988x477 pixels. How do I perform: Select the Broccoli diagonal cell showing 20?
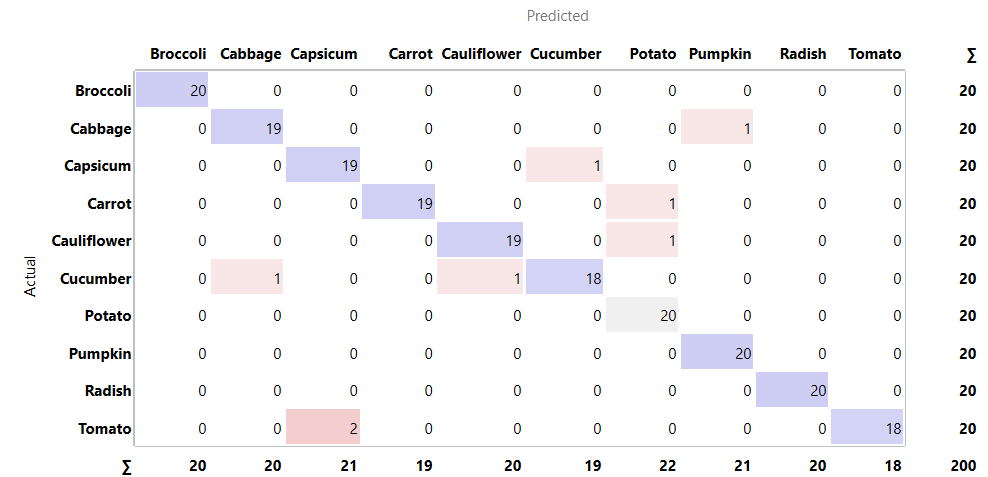[x=171, y=91]
